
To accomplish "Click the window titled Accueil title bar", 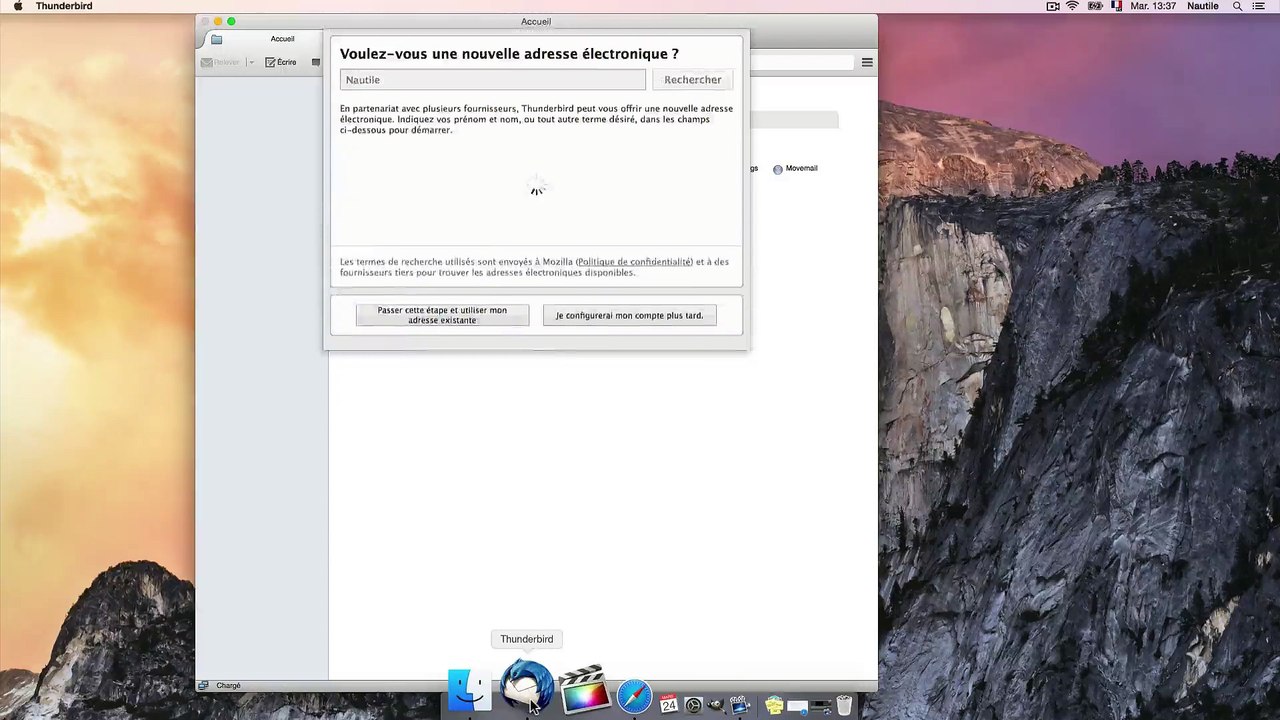I will pyautogui.click(x=536, y=21).
